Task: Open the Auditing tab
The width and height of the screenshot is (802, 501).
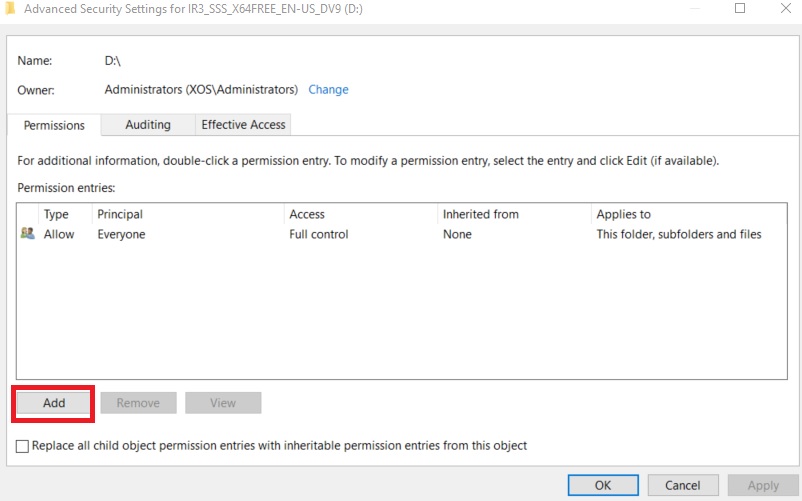Action: [148, 125]
